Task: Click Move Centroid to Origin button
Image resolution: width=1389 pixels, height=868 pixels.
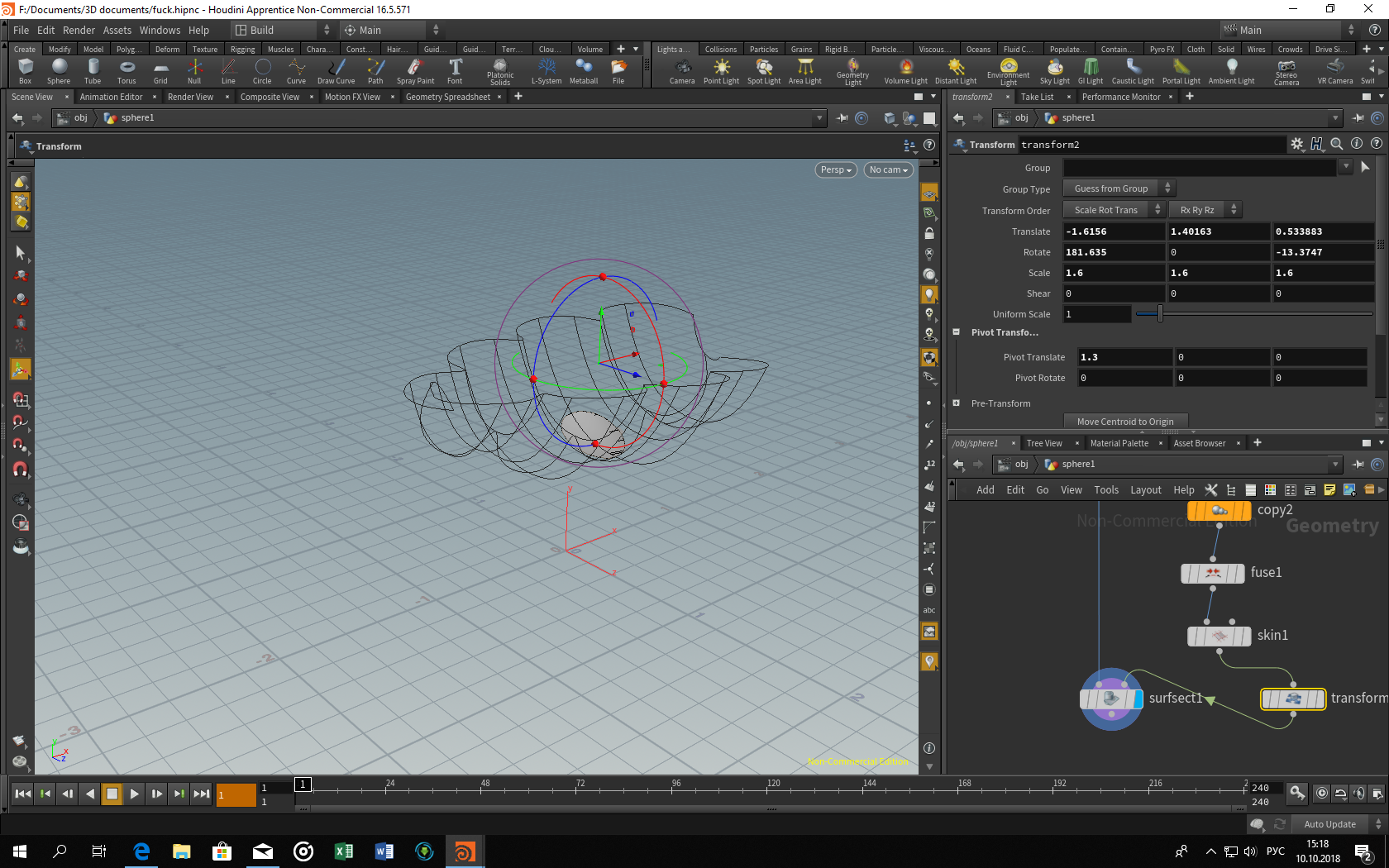Action: pyautogui.click(x=1124, y=422)
